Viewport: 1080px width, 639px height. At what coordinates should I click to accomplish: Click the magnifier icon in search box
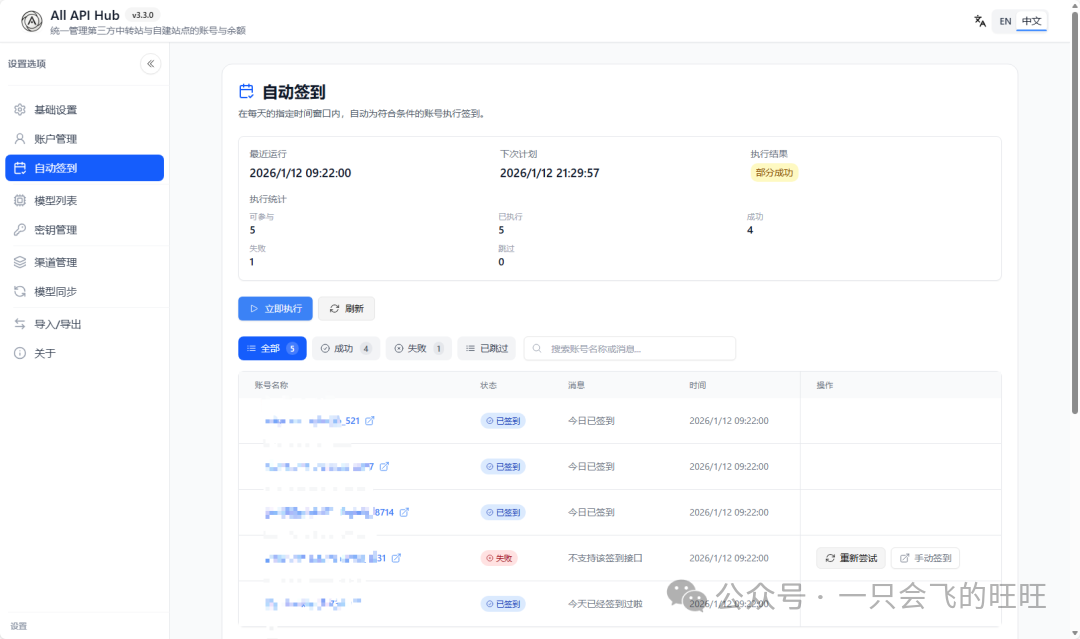point(538,349)
